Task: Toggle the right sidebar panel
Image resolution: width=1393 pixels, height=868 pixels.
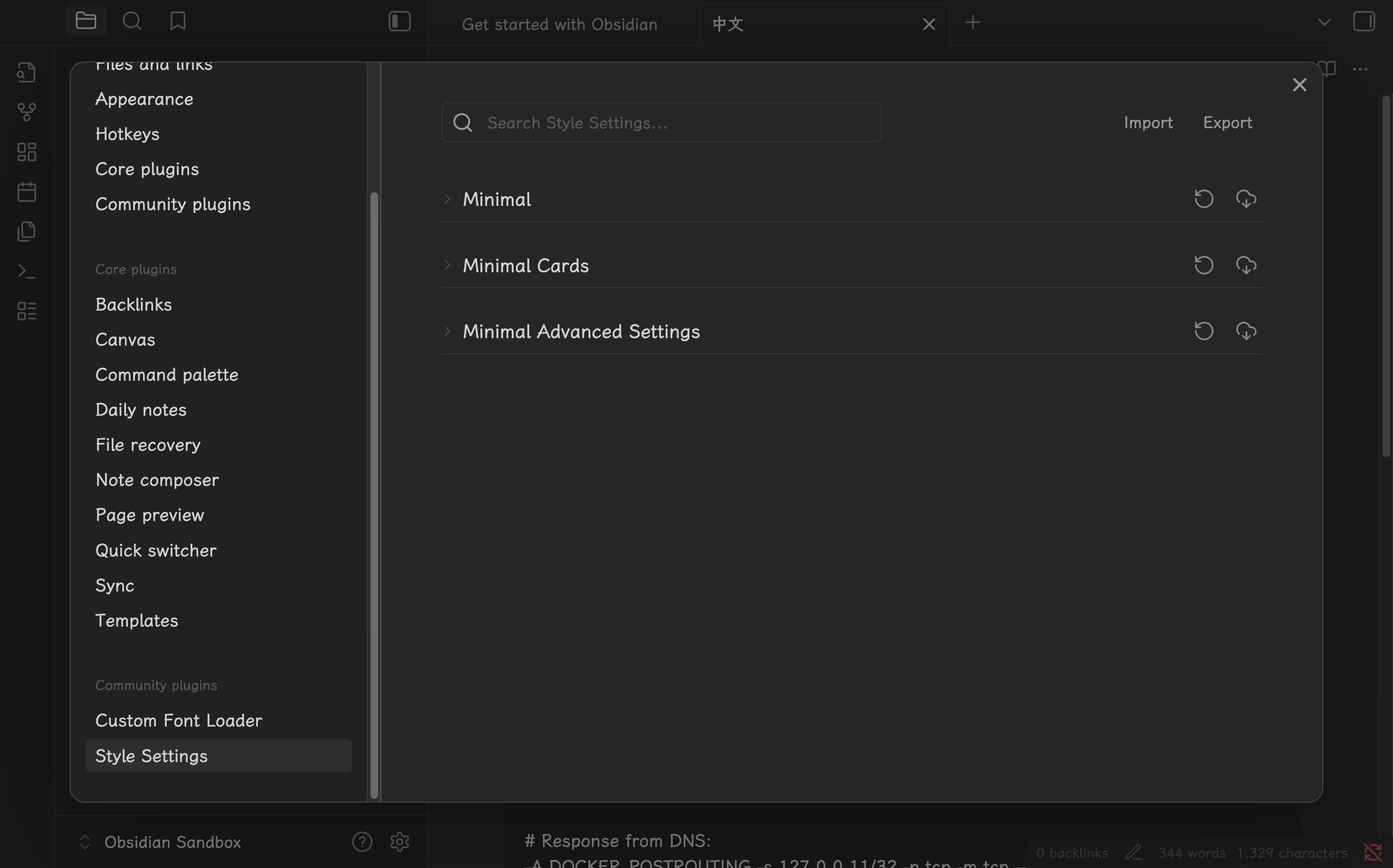Action: pos(1364,21)
